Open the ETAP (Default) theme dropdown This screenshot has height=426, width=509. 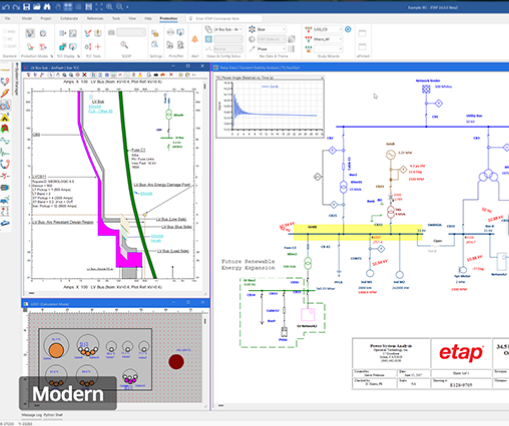271,39
